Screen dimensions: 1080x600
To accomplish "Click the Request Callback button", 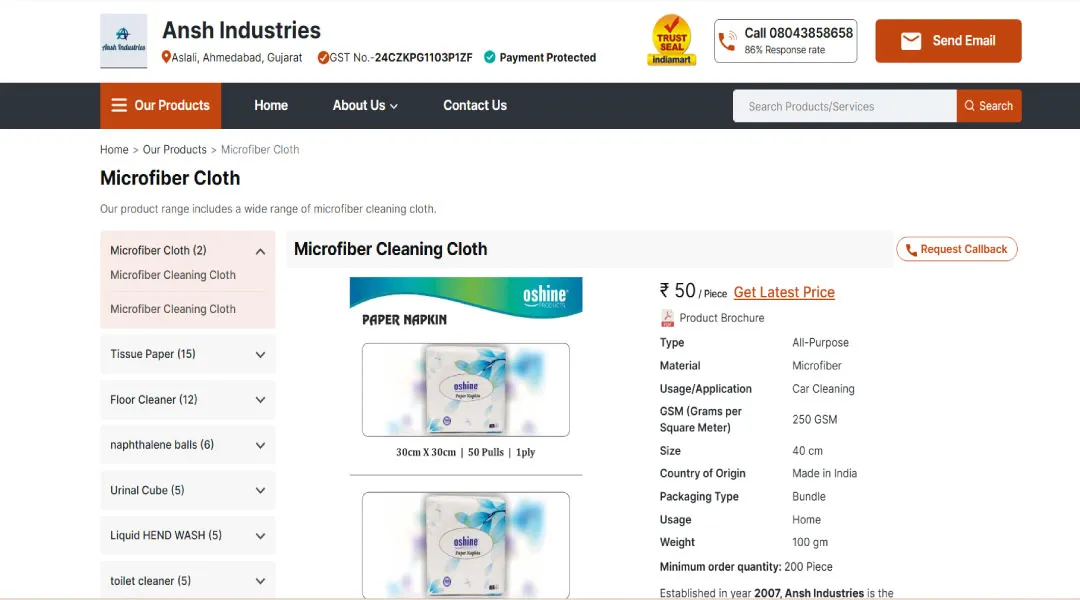I will [957, 249].
